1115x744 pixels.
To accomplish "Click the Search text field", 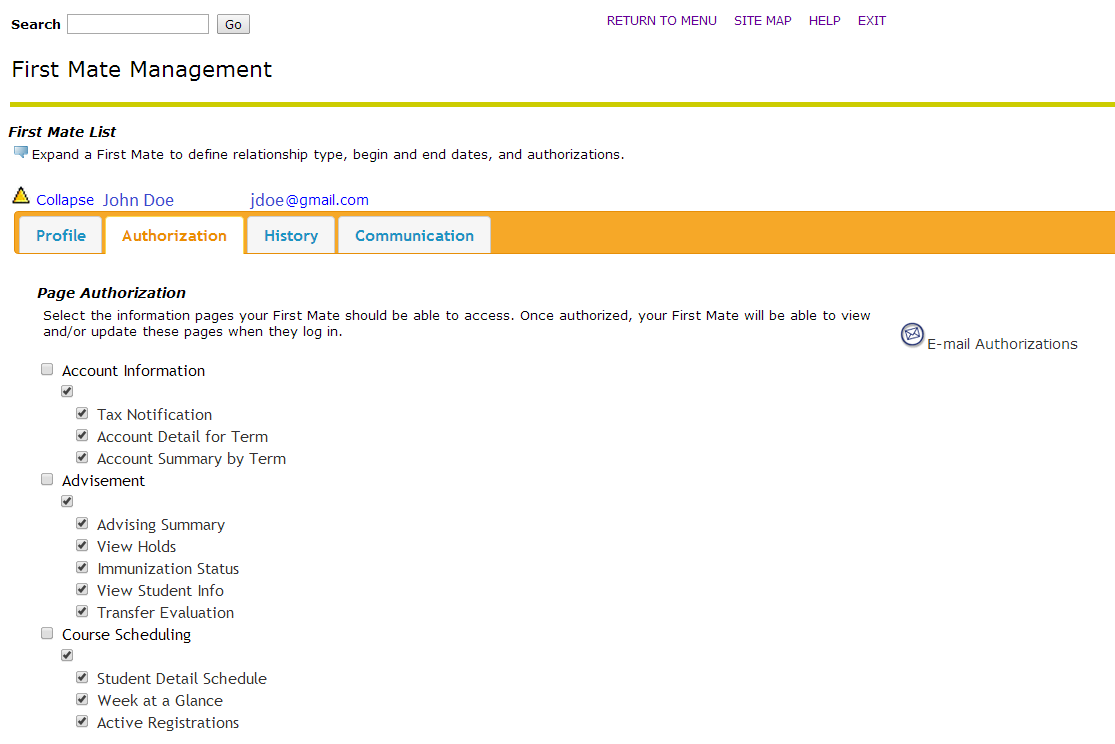I will click(138, 24).
